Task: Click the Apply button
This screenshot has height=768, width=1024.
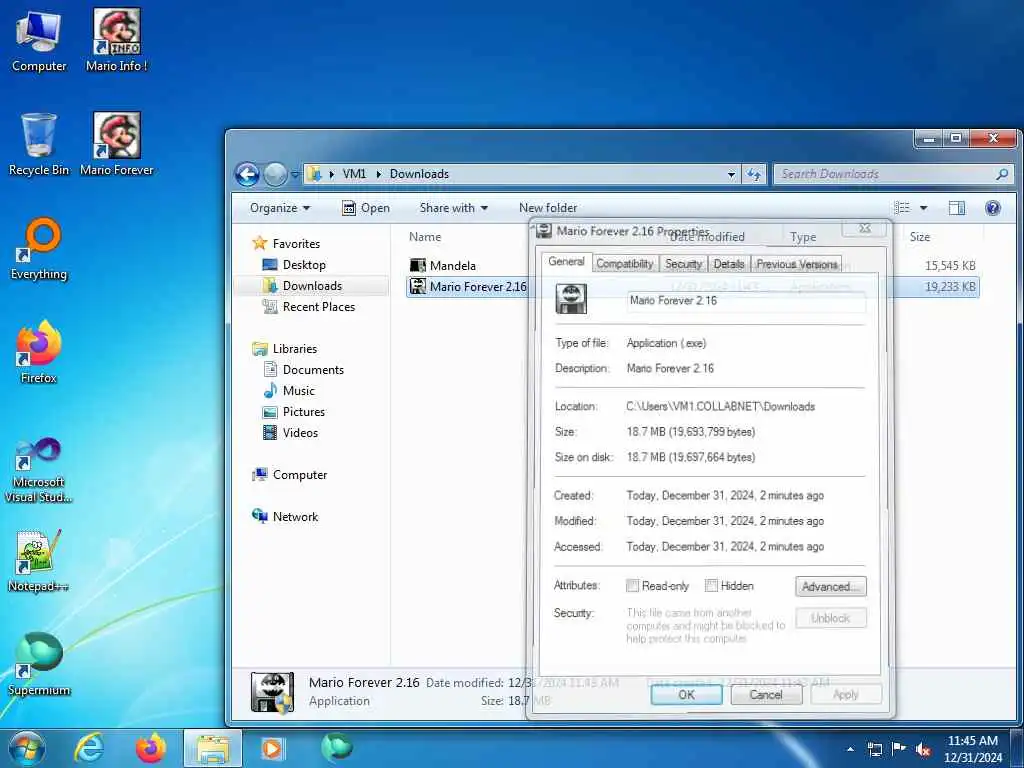Action: [x=846, y=695]
